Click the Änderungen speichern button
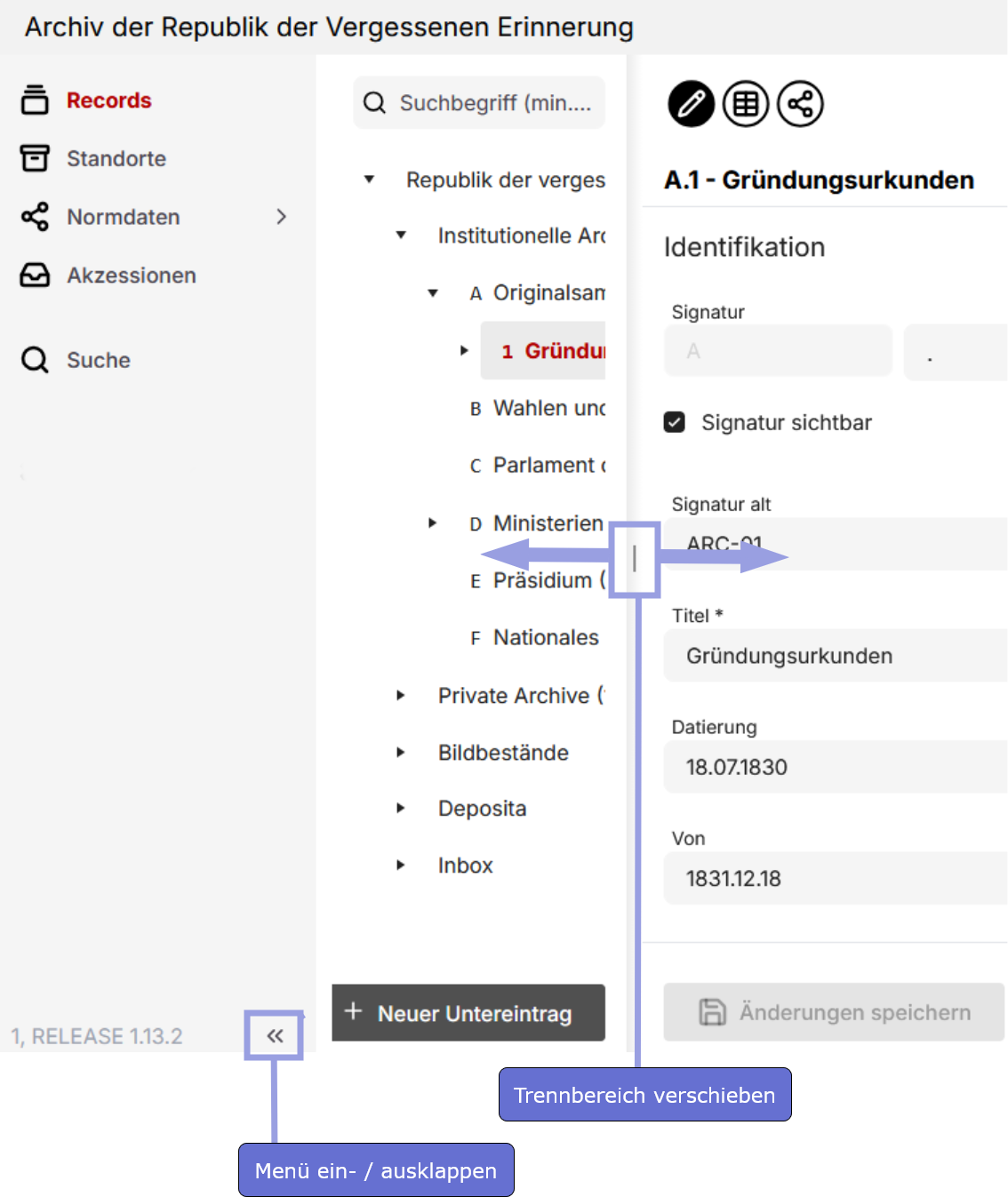The height and width of the screenshot is (1197, 1008). [x=834, y=1012]
